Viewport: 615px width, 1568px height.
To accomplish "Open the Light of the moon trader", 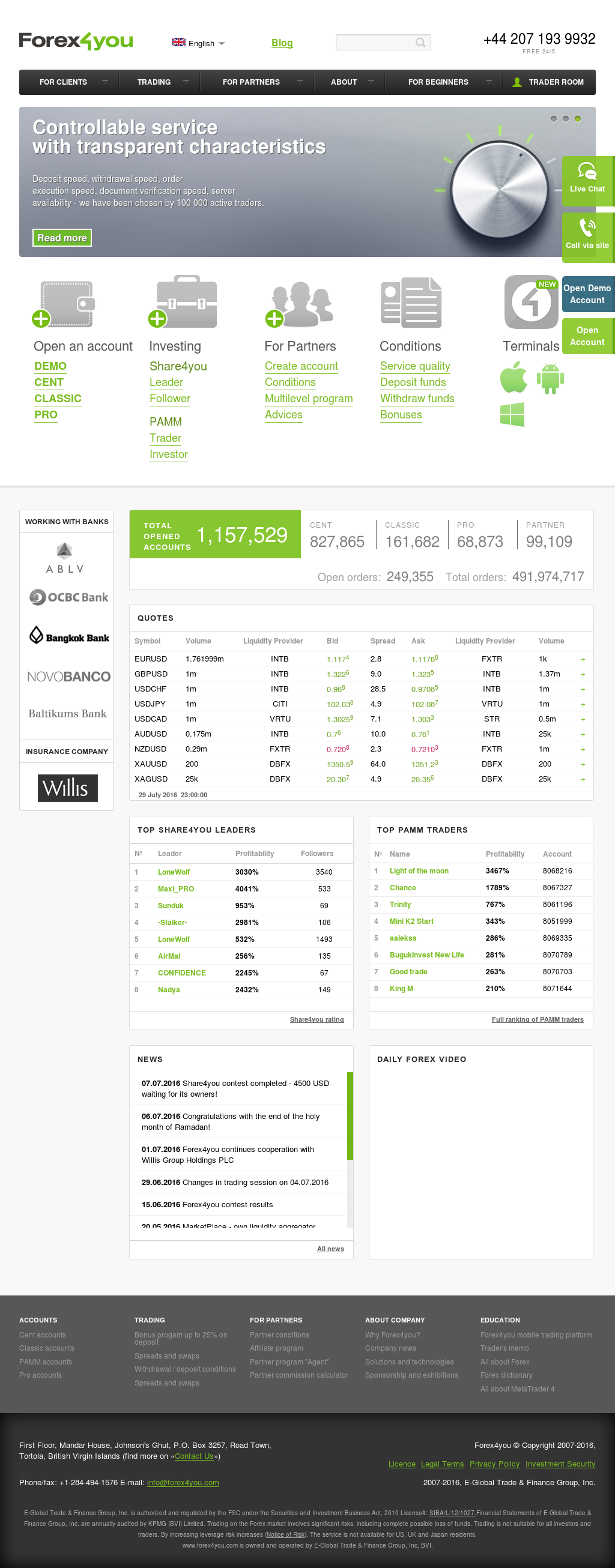I will 419,871.
